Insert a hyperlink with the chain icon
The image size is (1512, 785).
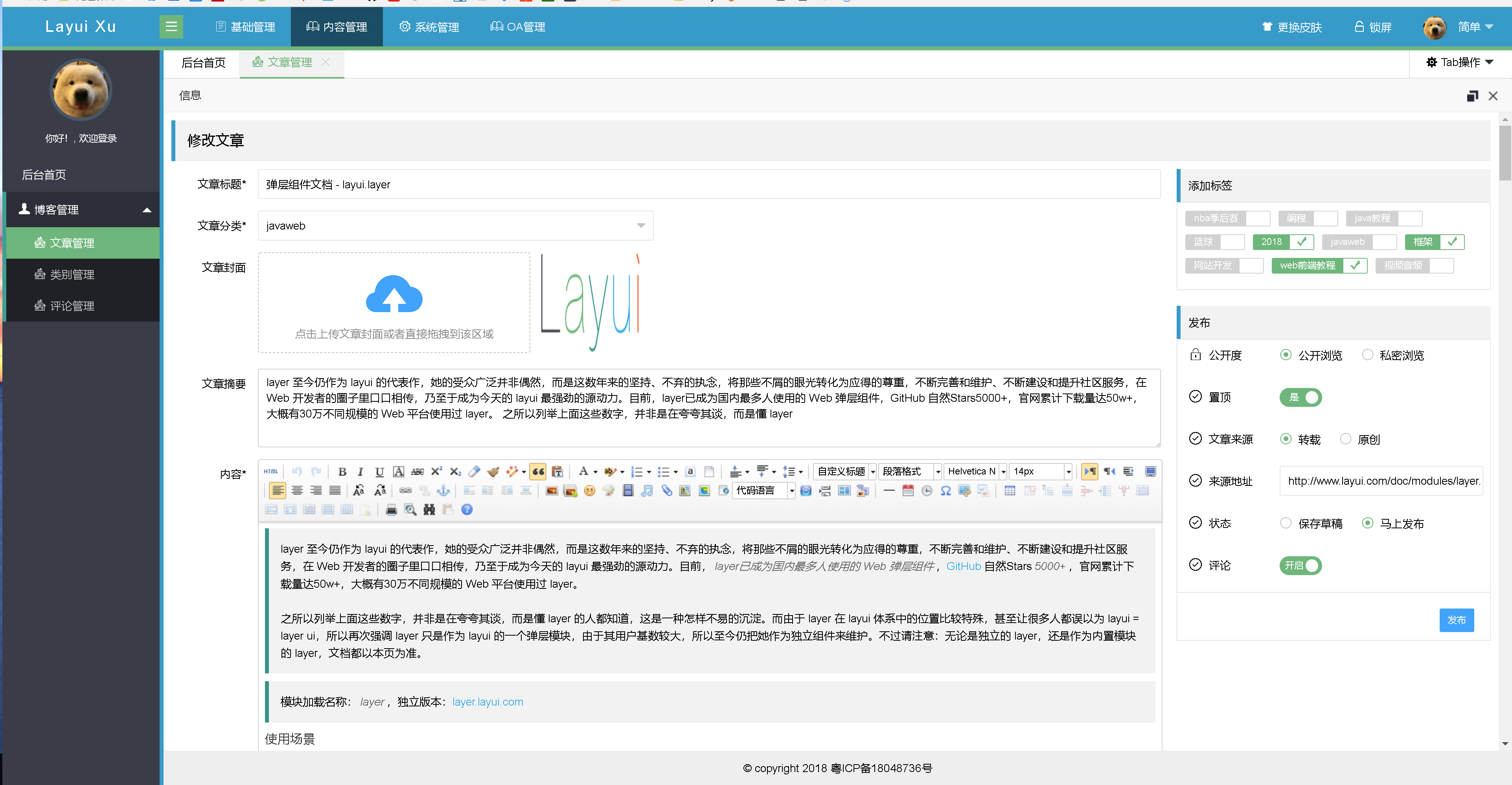(x=406, y=491)
